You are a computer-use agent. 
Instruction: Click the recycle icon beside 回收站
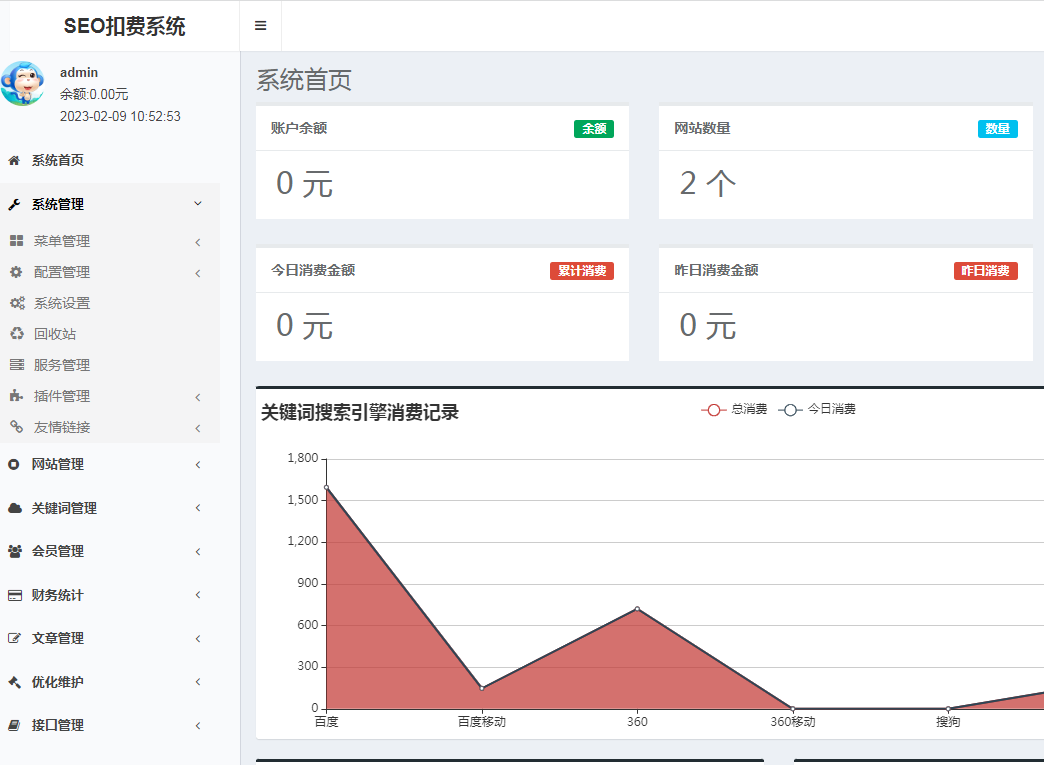tap(17, 334)
